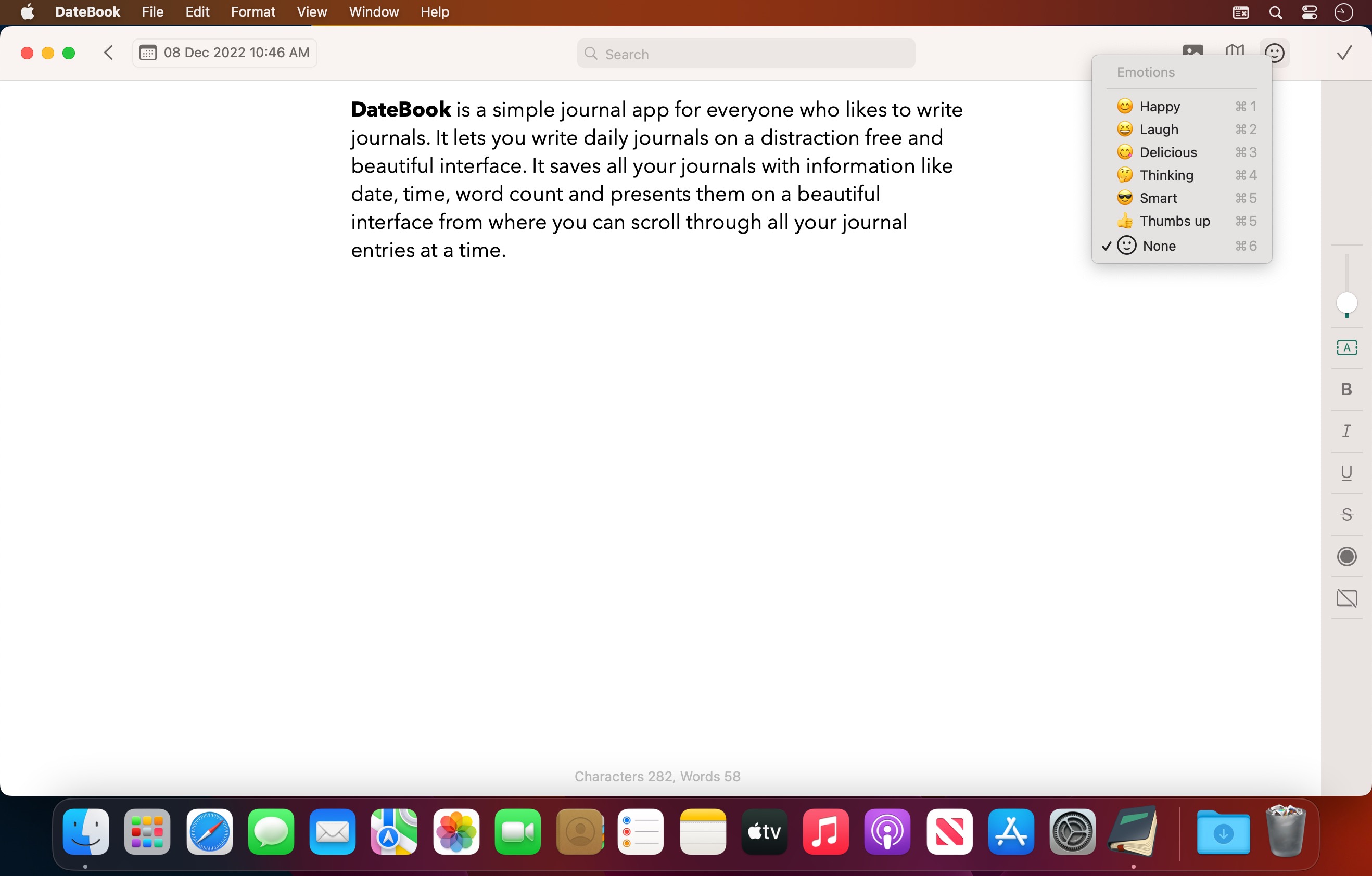The height and width of the screenshot is (876, 1372).
Task: Click the keyboard input menu bar icon
Action: point(1240,12)
